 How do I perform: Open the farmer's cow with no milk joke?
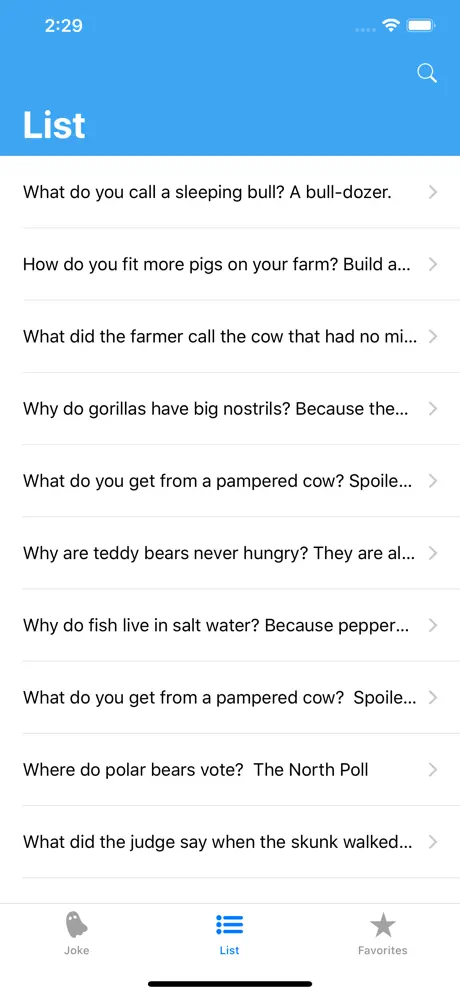click(230, 336)
